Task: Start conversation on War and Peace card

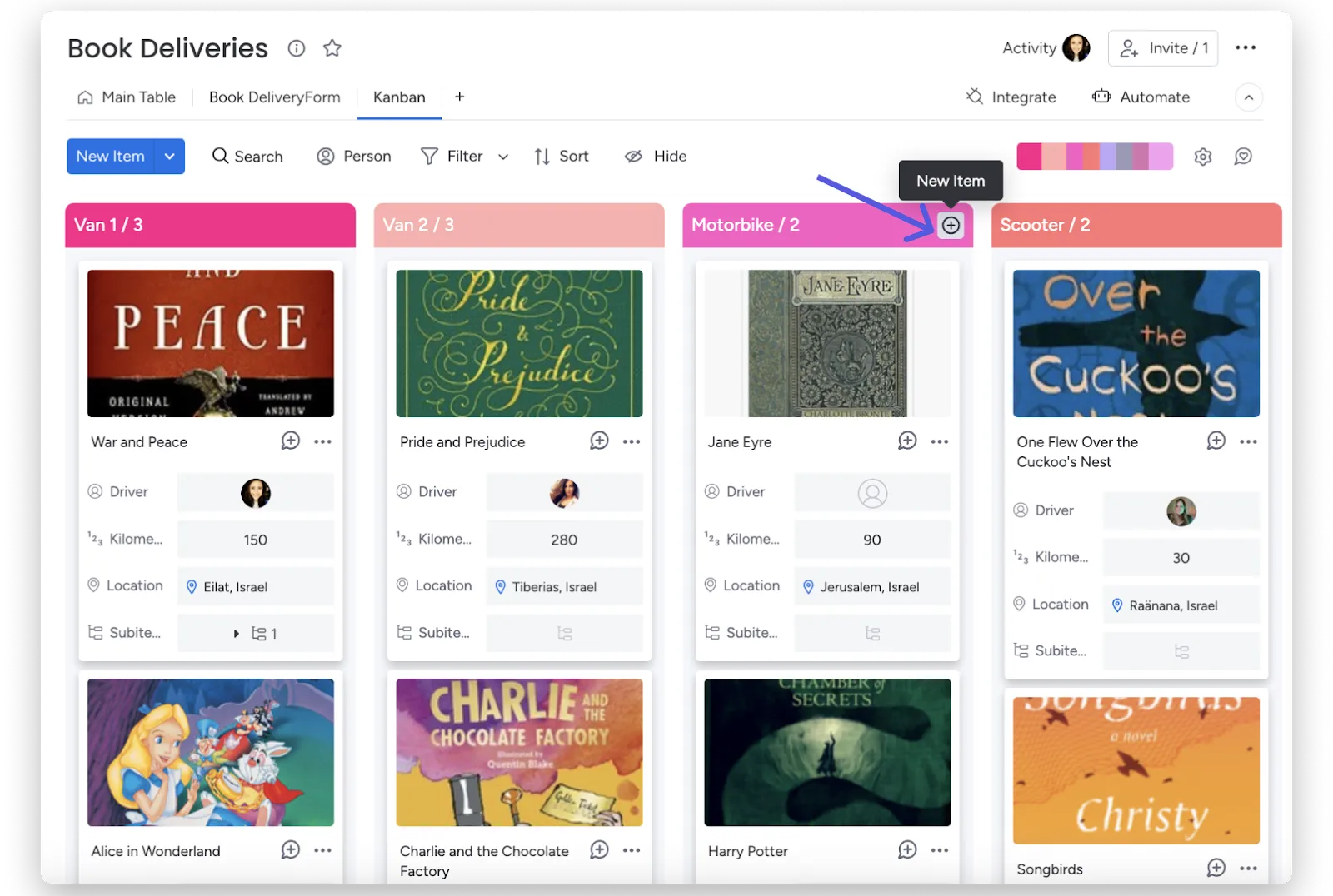Action: tap(290, 441)
